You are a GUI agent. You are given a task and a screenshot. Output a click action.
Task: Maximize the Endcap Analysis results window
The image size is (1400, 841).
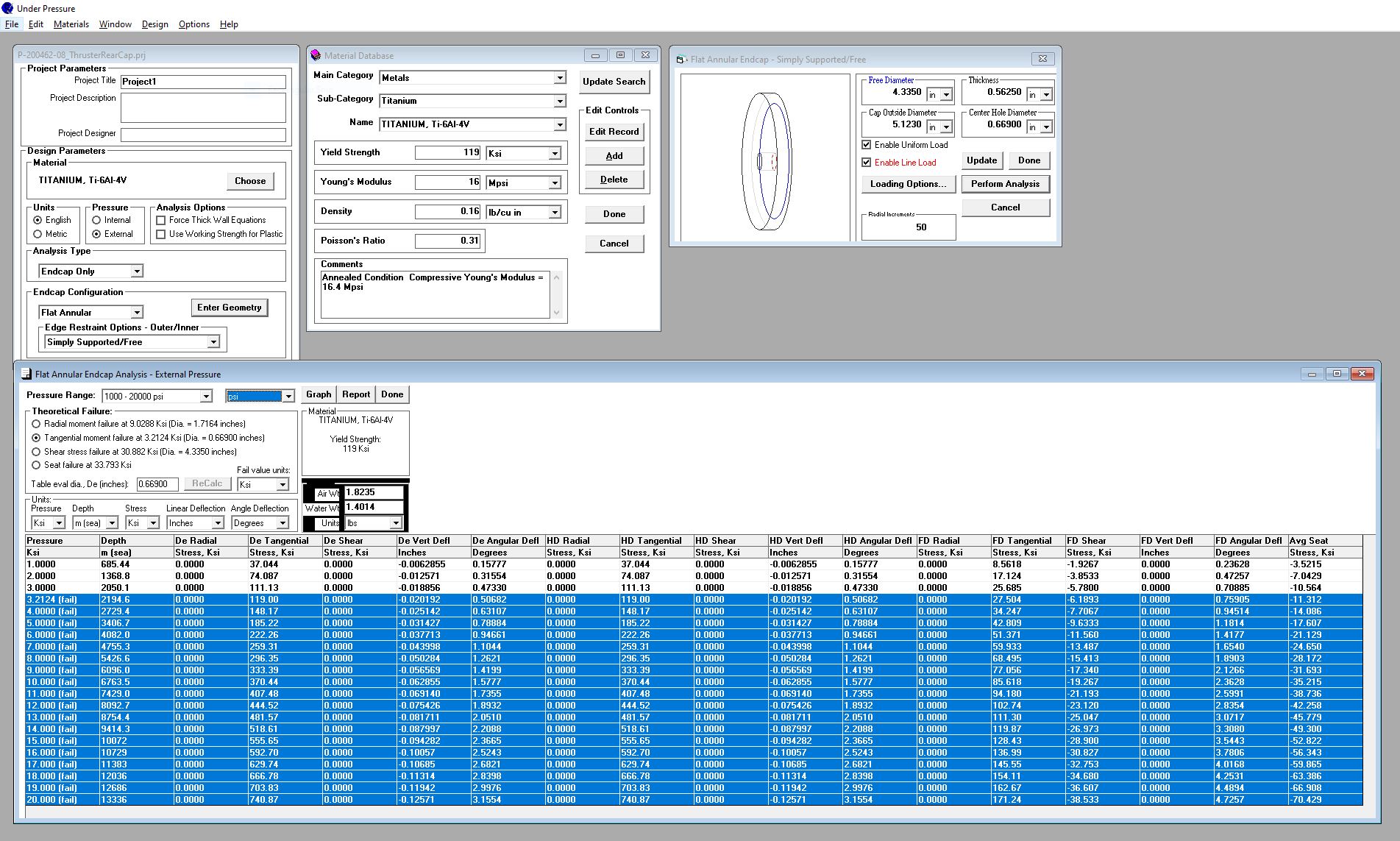pyautogui.click(x=1337, y=374)
